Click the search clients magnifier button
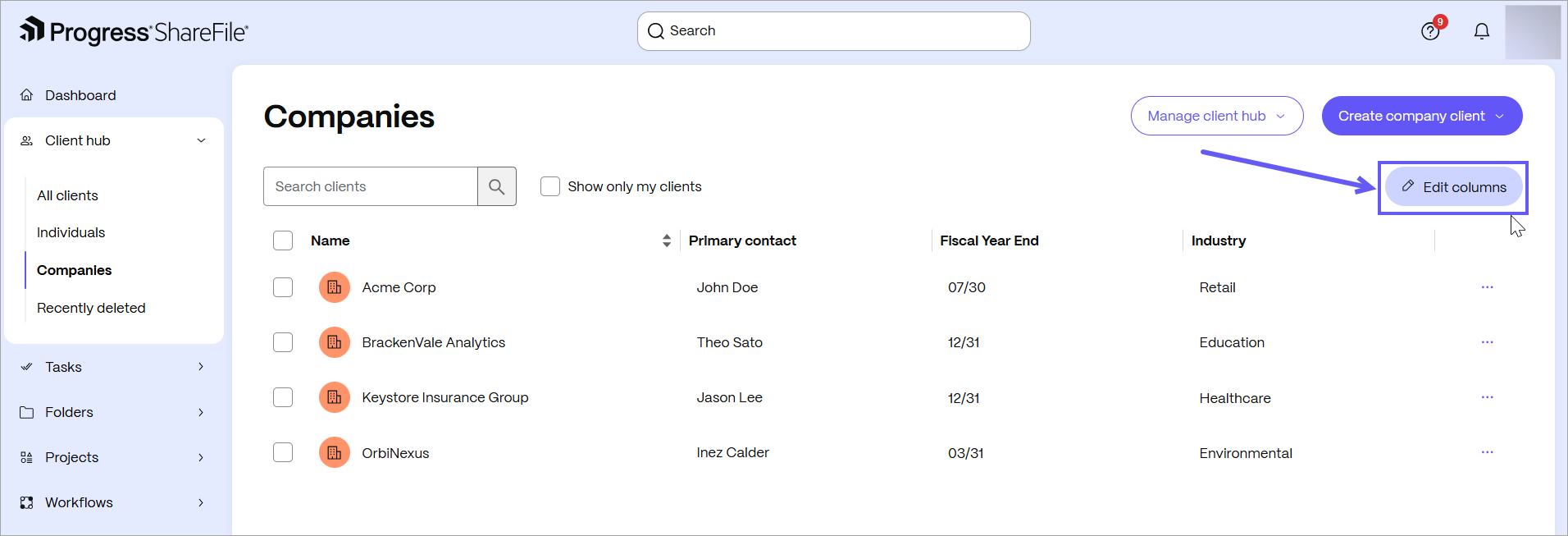The height and width of the screenshot is (536, 1568). (x=497, y=186)
